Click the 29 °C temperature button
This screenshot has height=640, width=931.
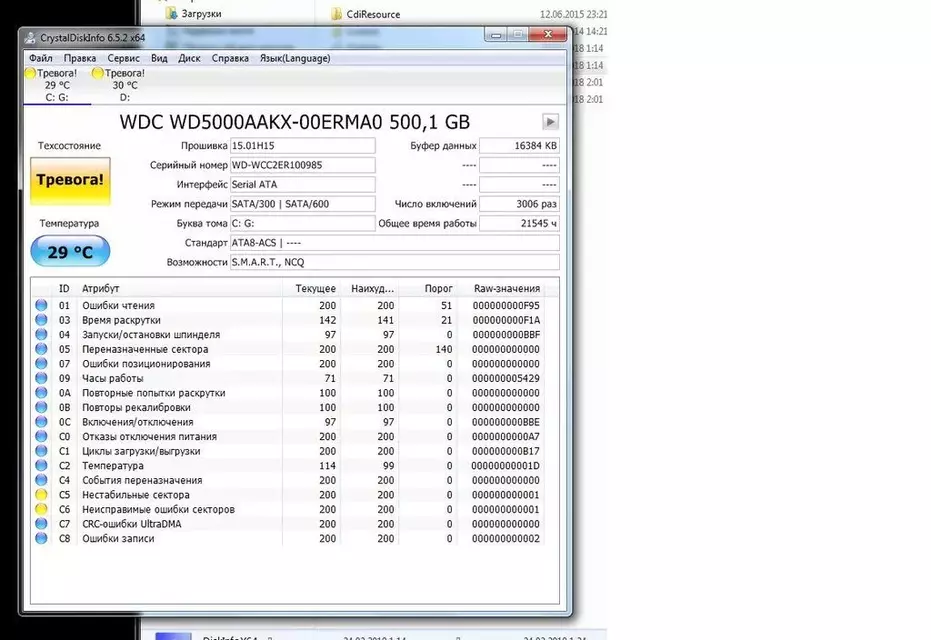(70, 252)
